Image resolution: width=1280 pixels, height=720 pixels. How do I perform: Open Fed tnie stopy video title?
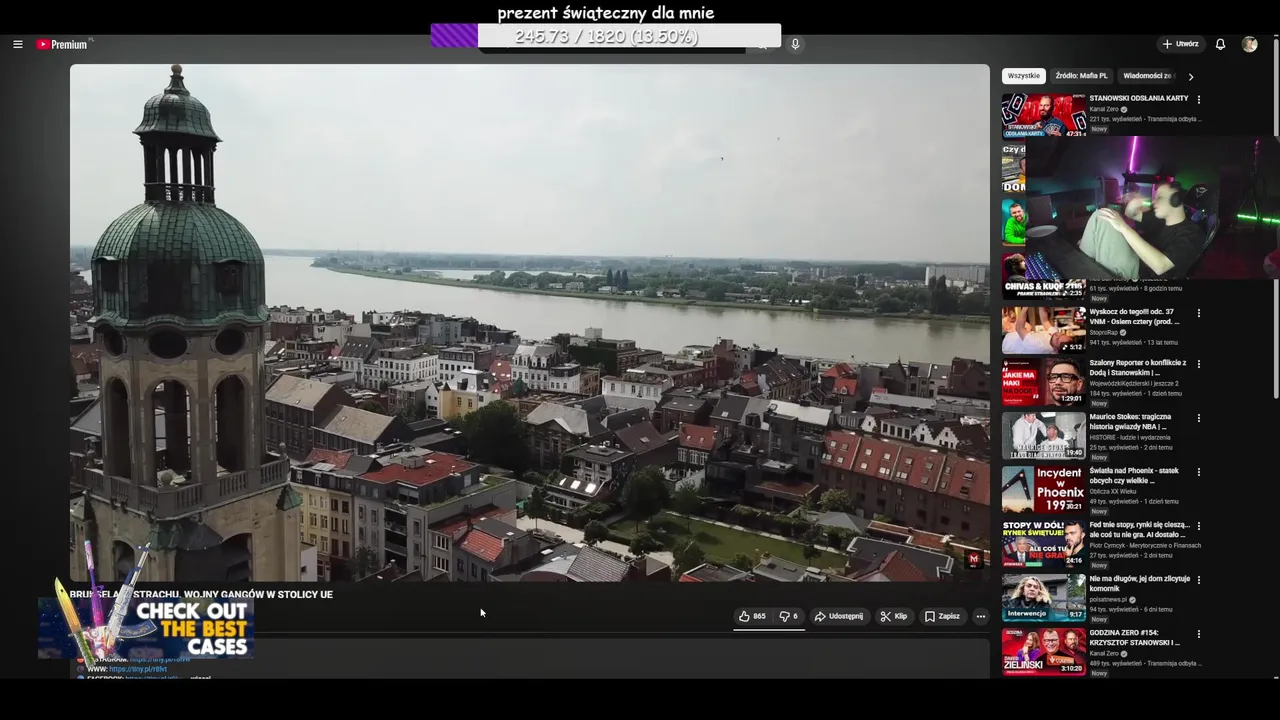click(1140, 530)
